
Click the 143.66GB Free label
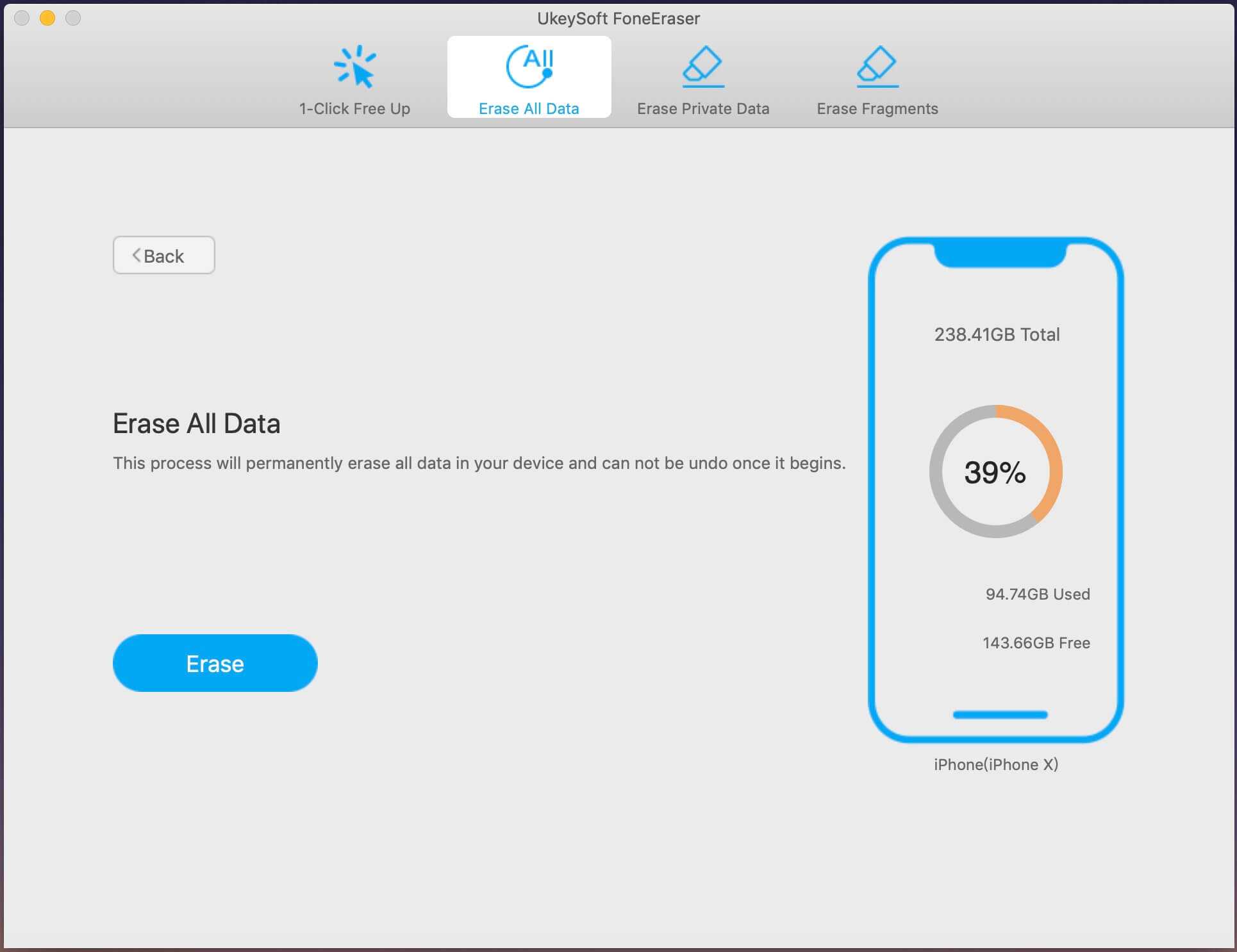(x=1036, y=643)
